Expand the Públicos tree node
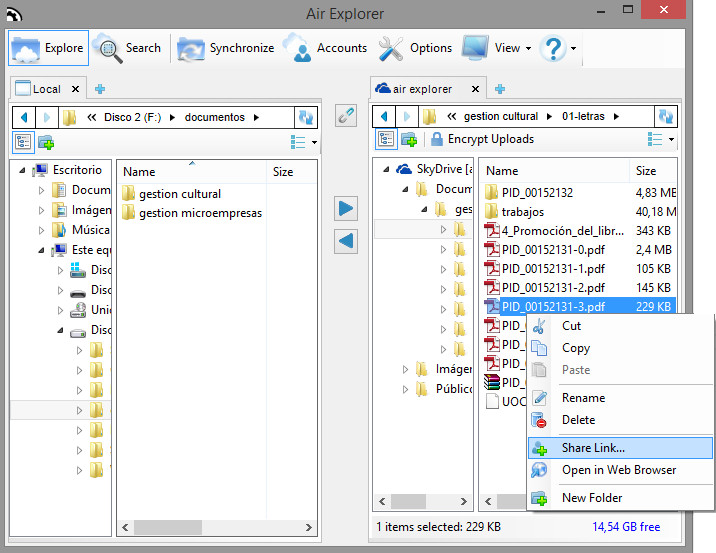Screen dimensions: 716x553 405,389
